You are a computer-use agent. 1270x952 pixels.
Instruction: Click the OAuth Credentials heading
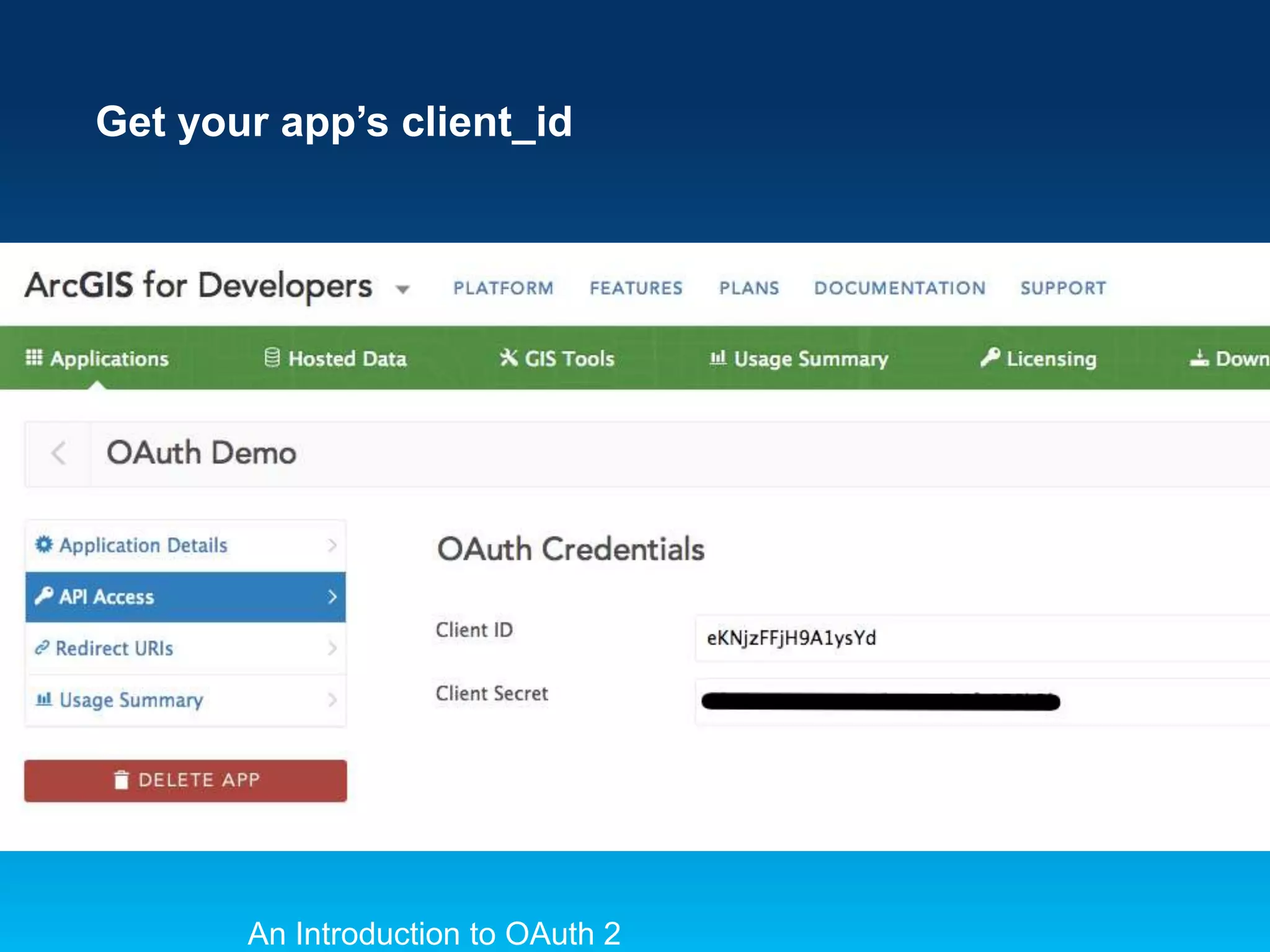coord(571,549)
